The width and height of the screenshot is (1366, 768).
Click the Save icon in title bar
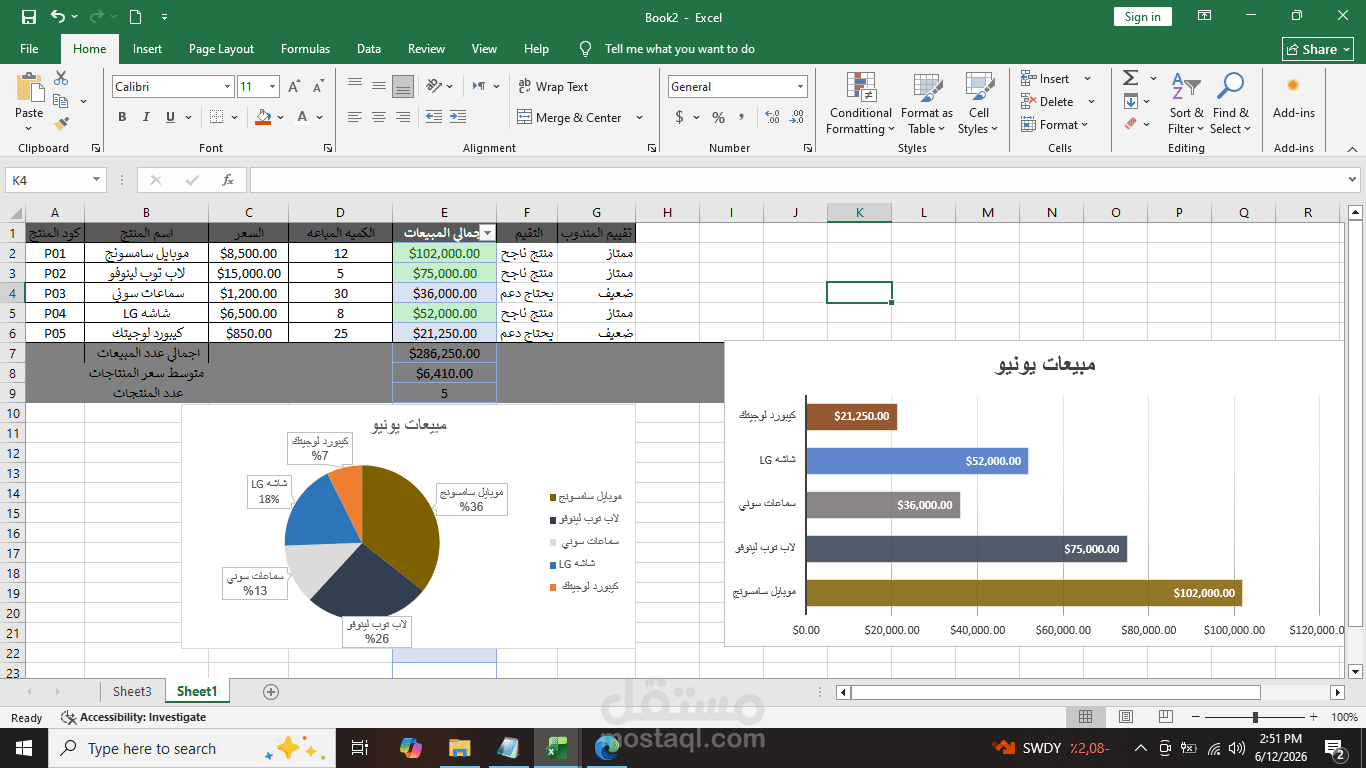(28, 17)
